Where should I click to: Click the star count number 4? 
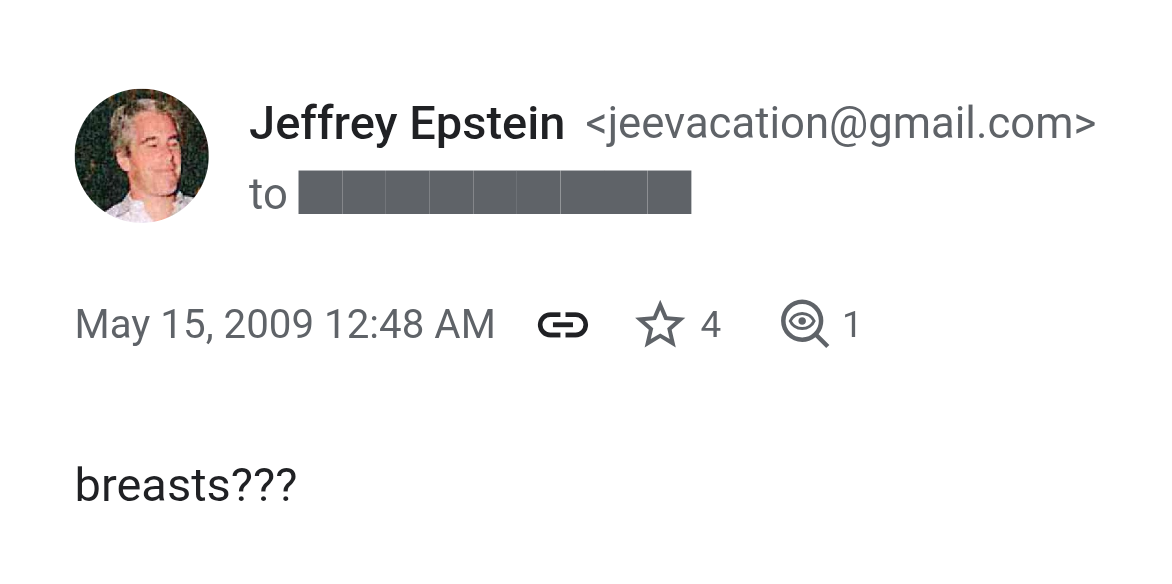(710, 325)
